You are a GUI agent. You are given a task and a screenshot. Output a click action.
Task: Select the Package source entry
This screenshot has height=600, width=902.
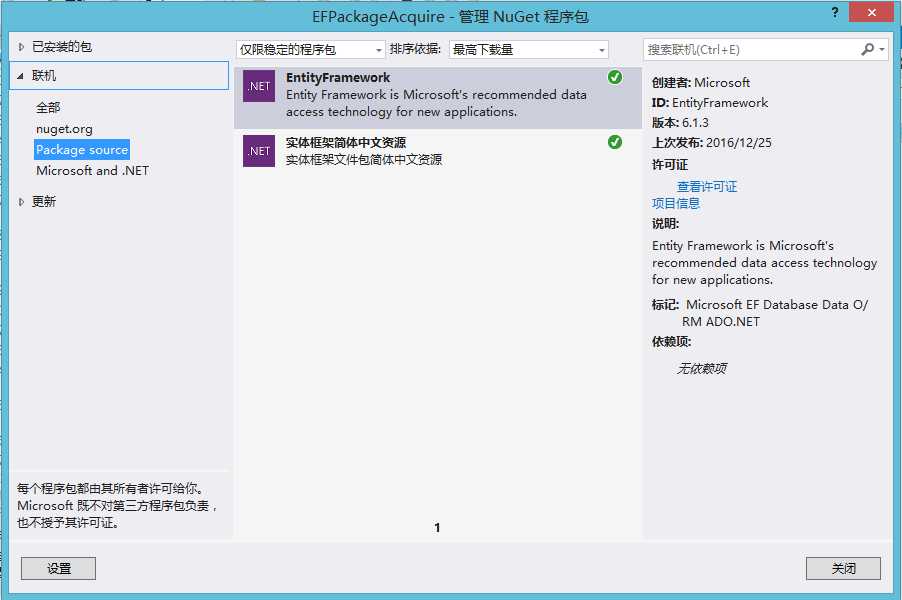82,150
